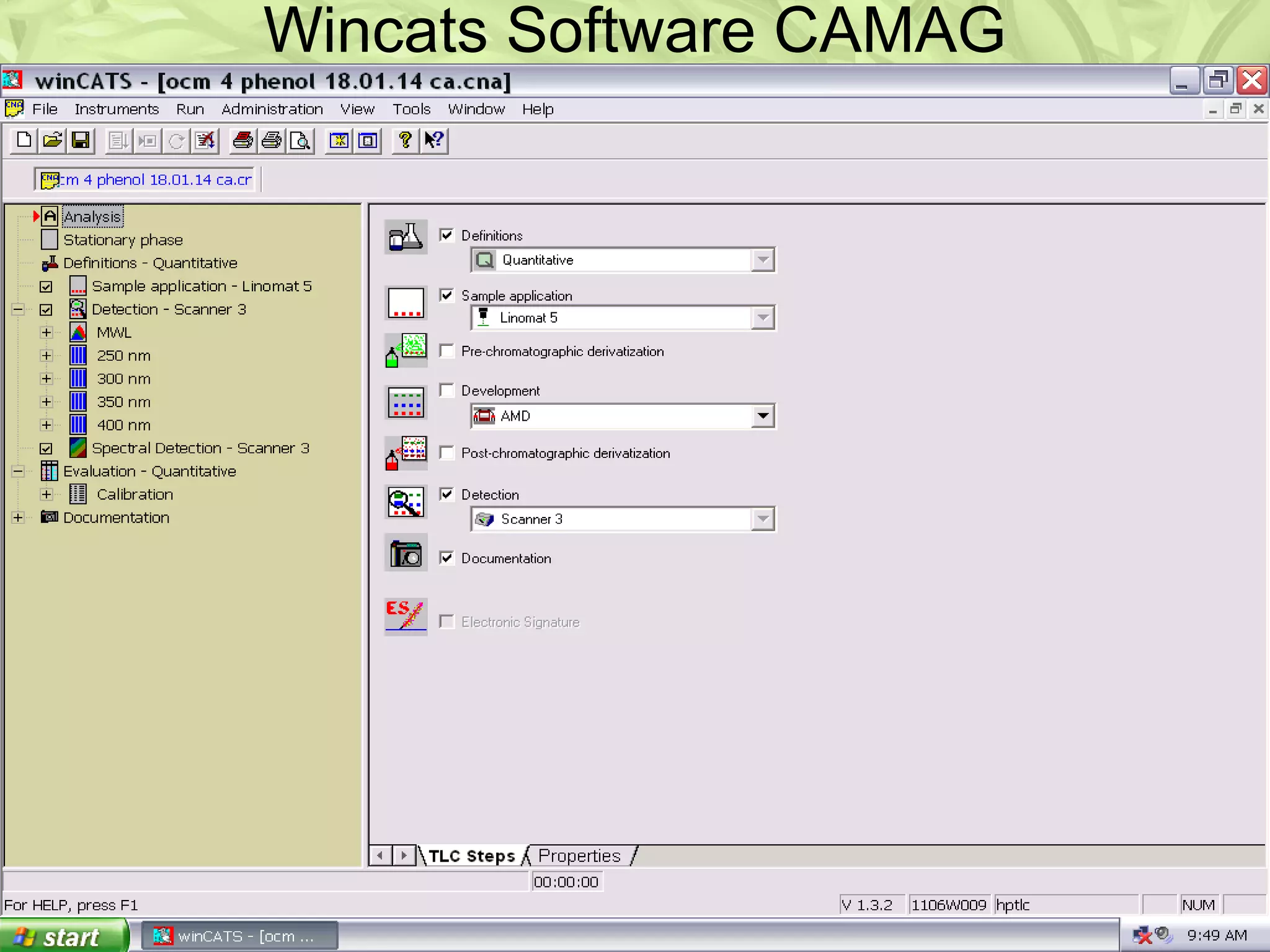
Task: Open the Quantitative definitions dropdown
Action: coord(763,260)
